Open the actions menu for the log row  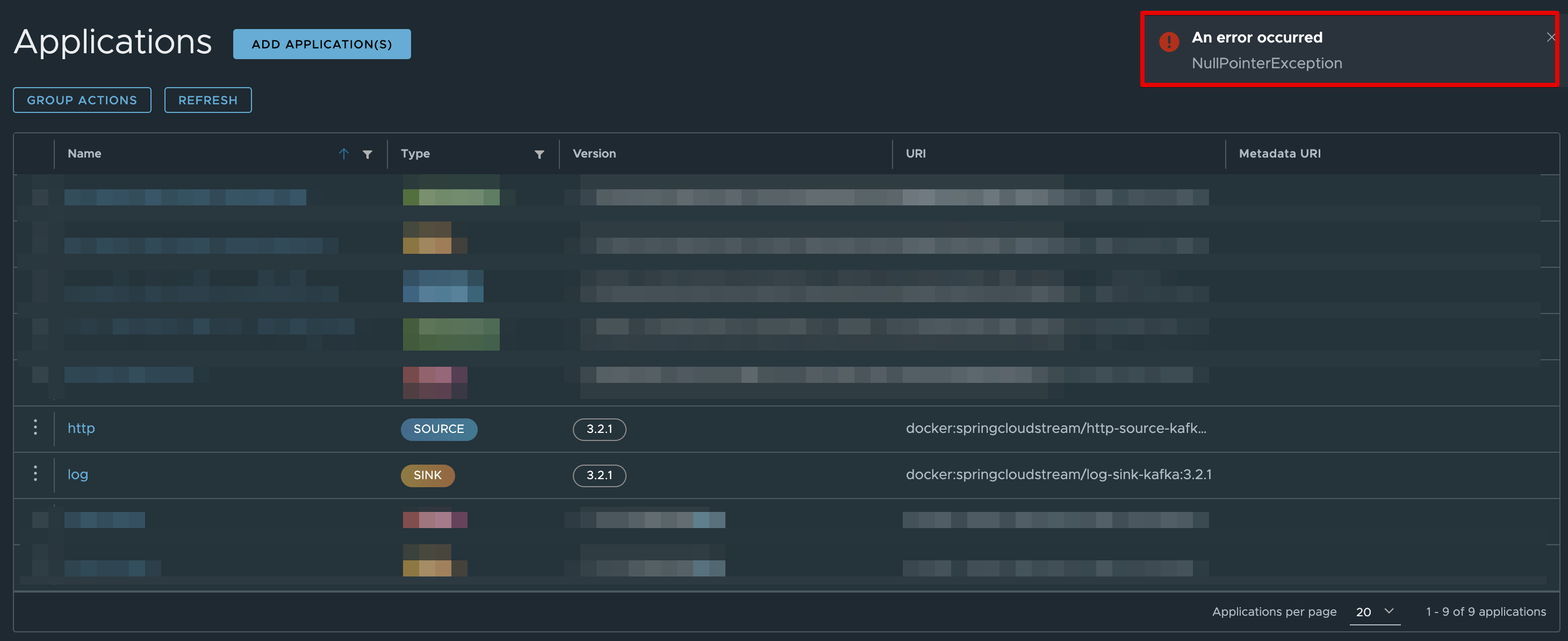pos(35,474)
